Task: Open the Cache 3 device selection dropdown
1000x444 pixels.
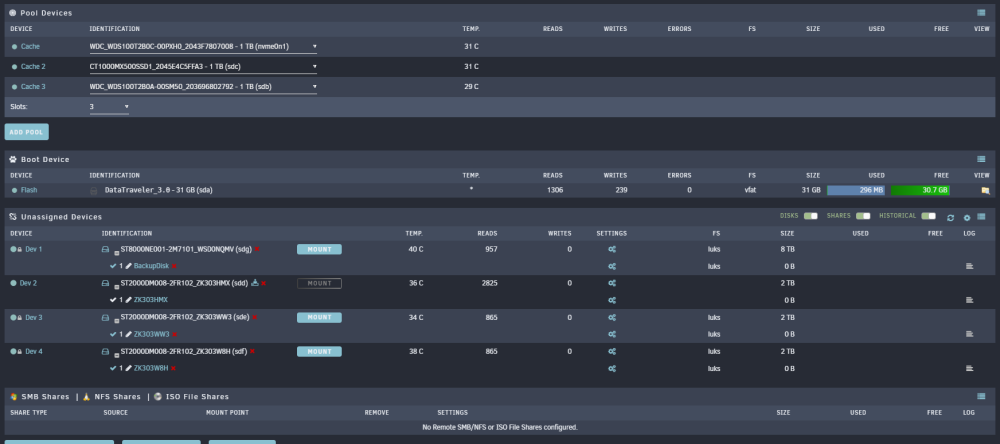Action: tap(203, 87)
